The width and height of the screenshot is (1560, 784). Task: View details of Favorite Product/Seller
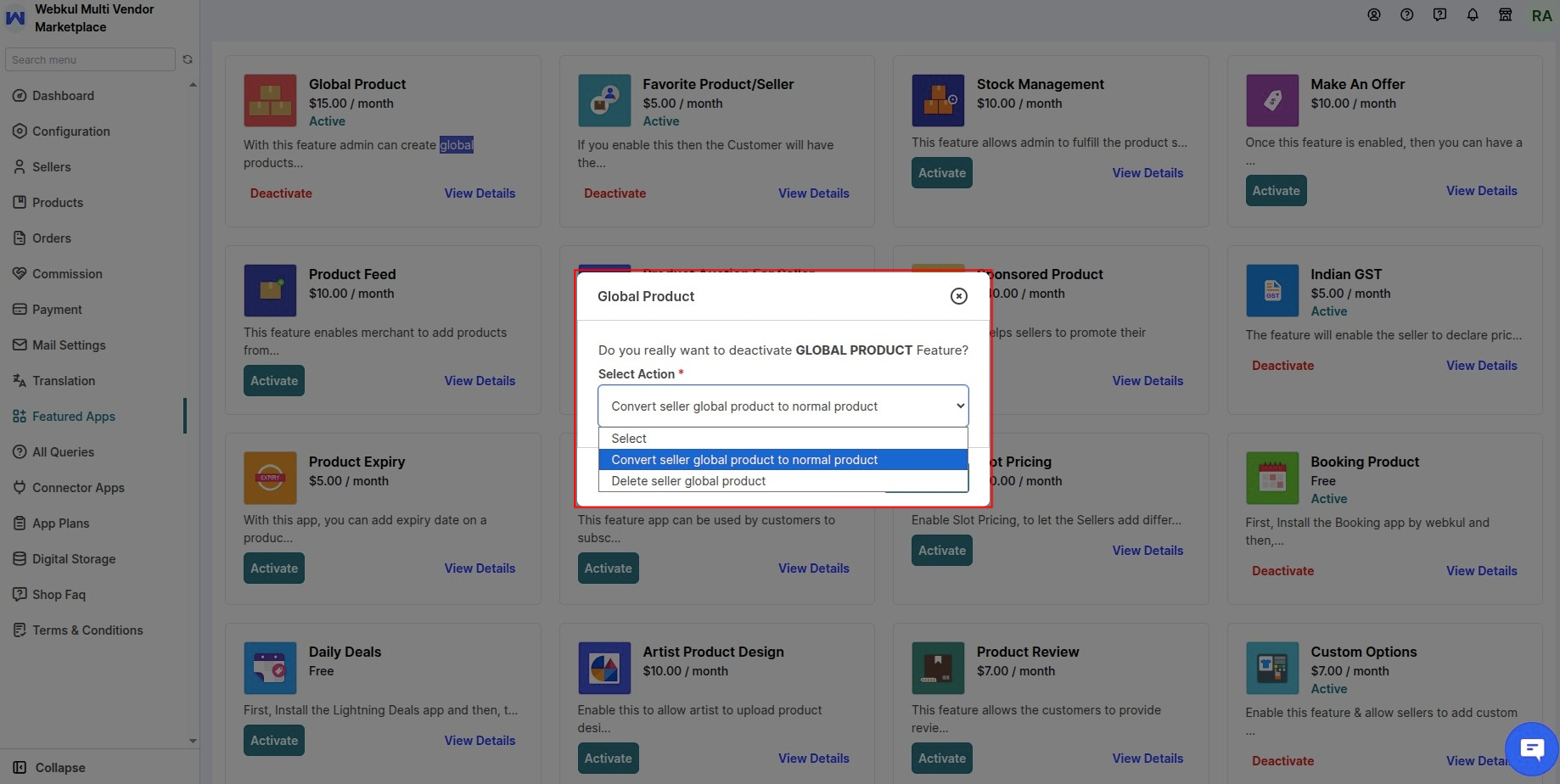pos(814,193)
